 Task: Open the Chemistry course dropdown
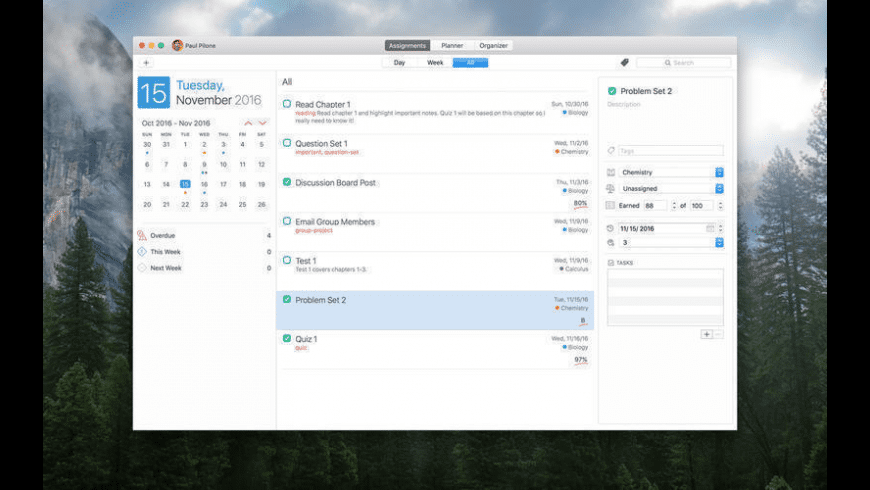(671, 173)
